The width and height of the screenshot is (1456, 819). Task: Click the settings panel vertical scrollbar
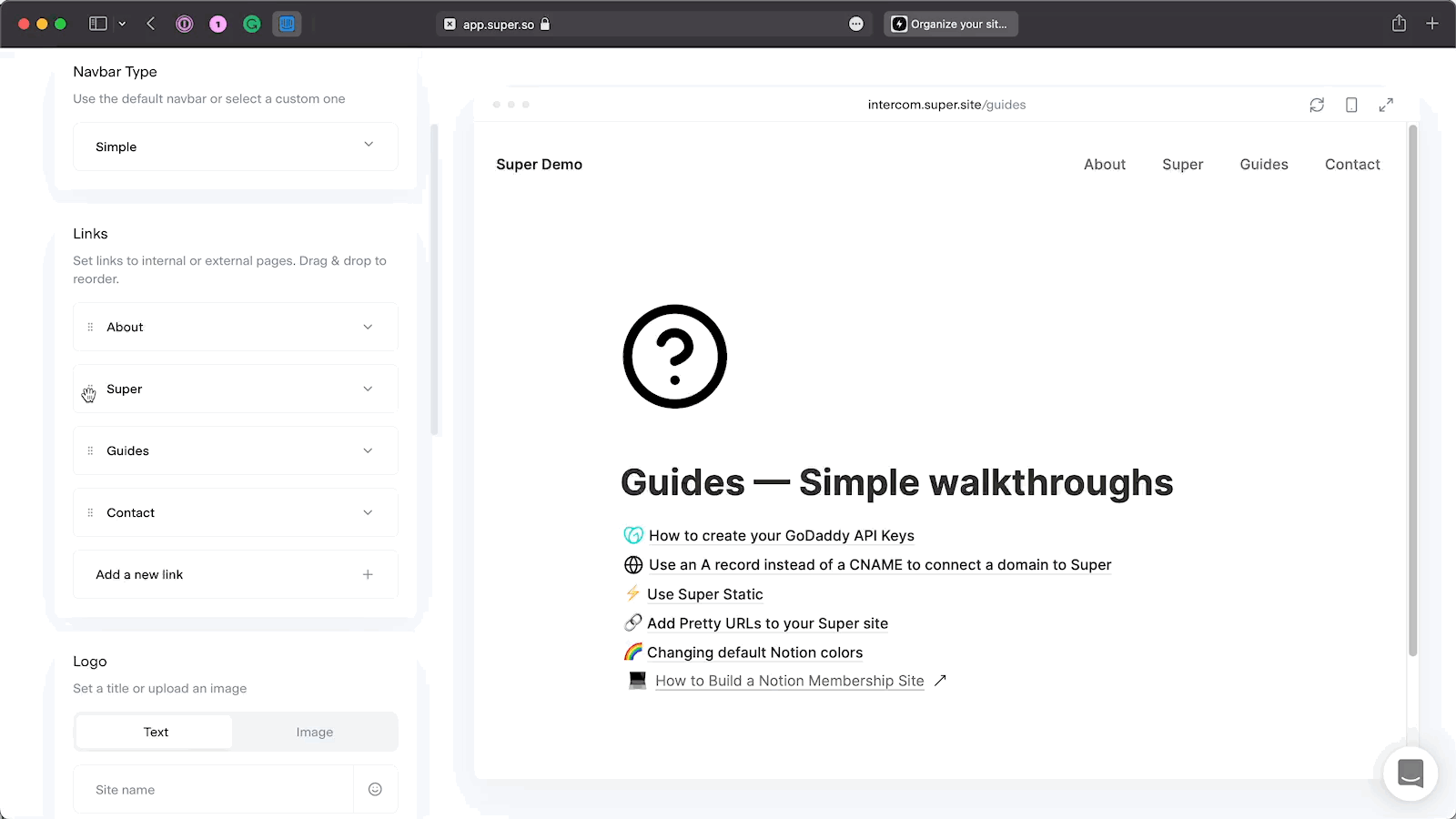tap(435, 279)
